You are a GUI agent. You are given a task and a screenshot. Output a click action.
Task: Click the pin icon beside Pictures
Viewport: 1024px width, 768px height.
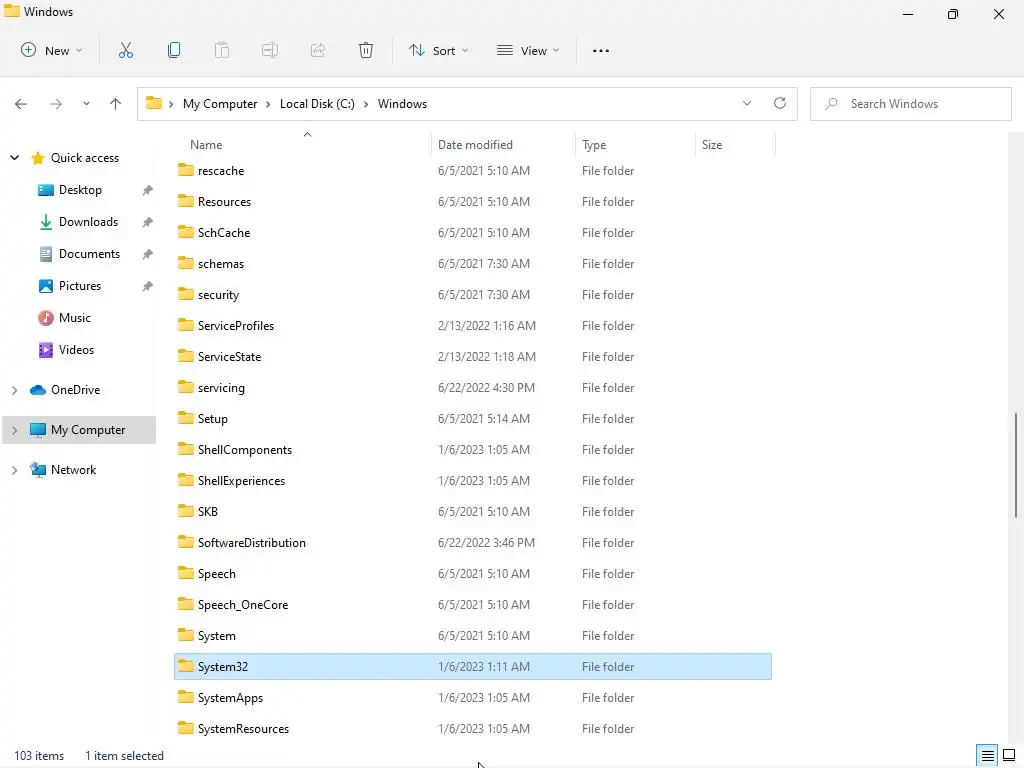(148, 286)
